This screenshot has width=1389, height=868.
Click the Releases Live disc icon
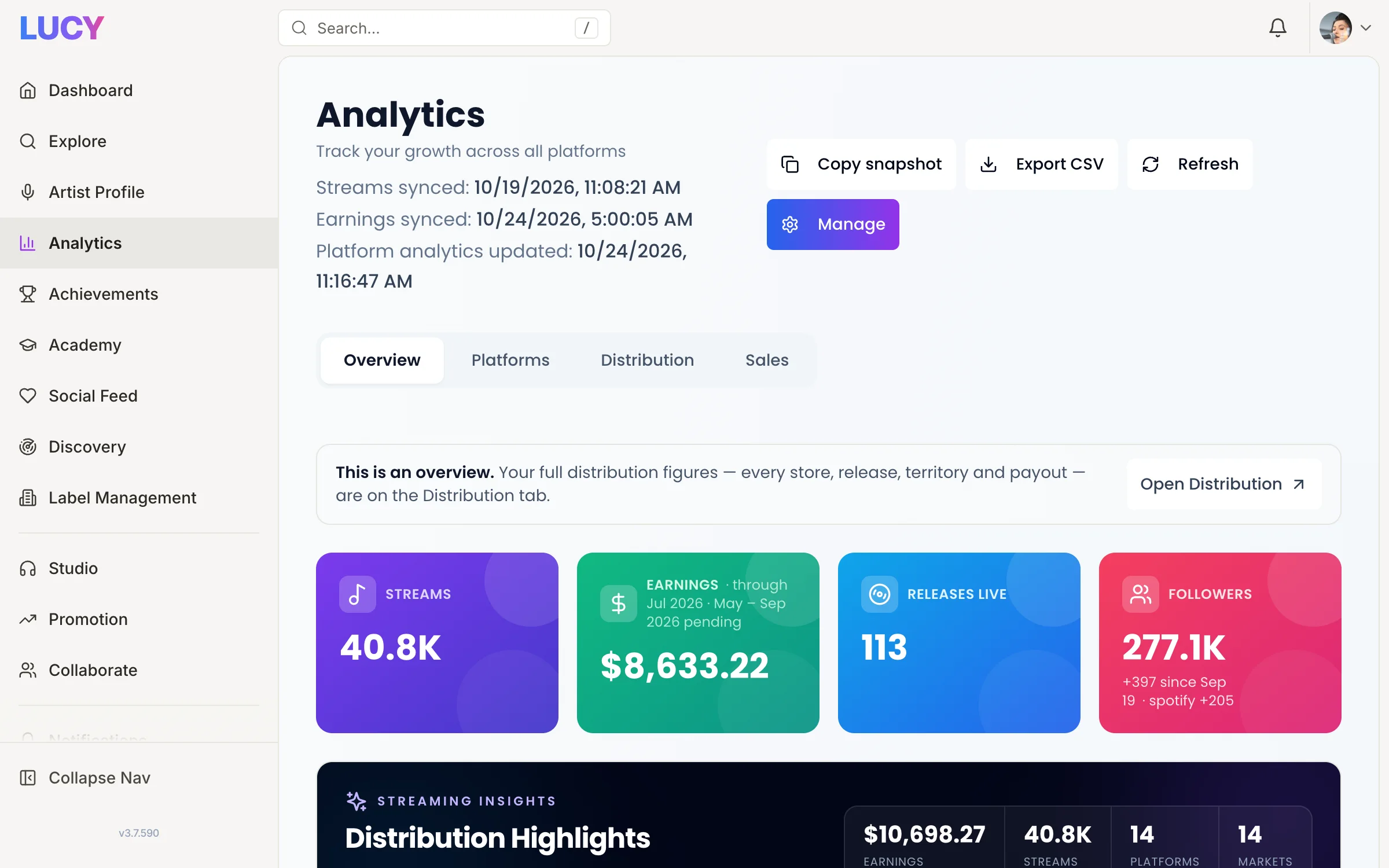click(880, 594)
